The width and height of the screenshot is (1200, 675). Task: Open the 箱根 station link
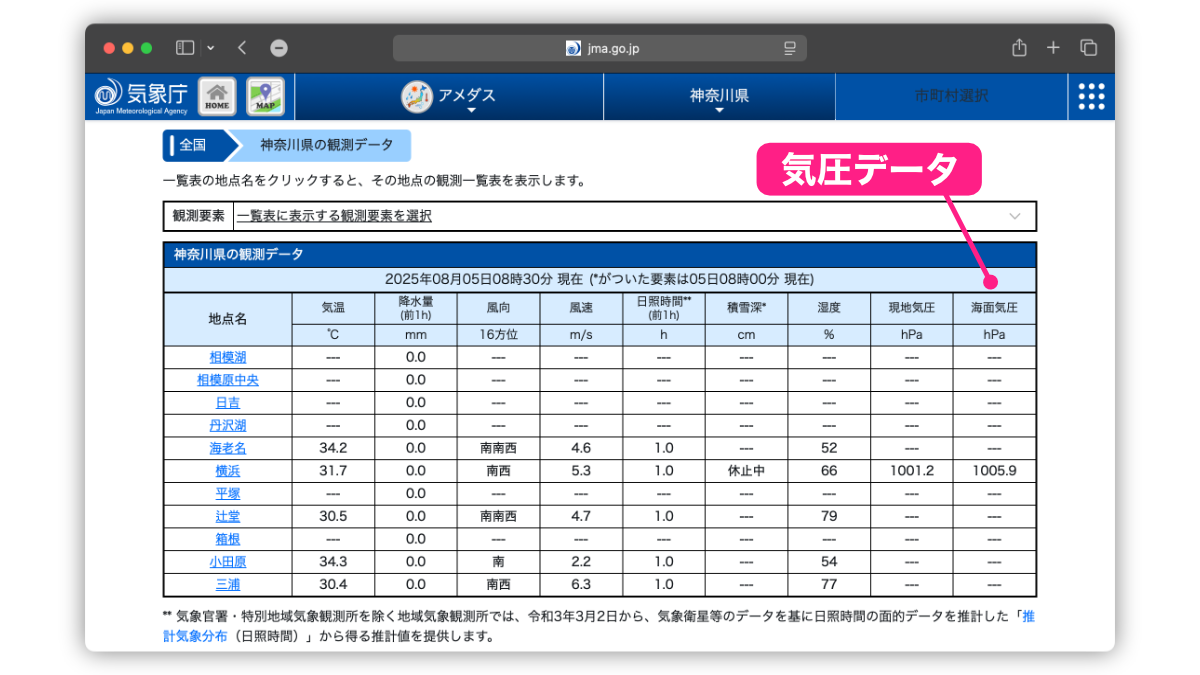pyautogui.click(x=228, y=539)
